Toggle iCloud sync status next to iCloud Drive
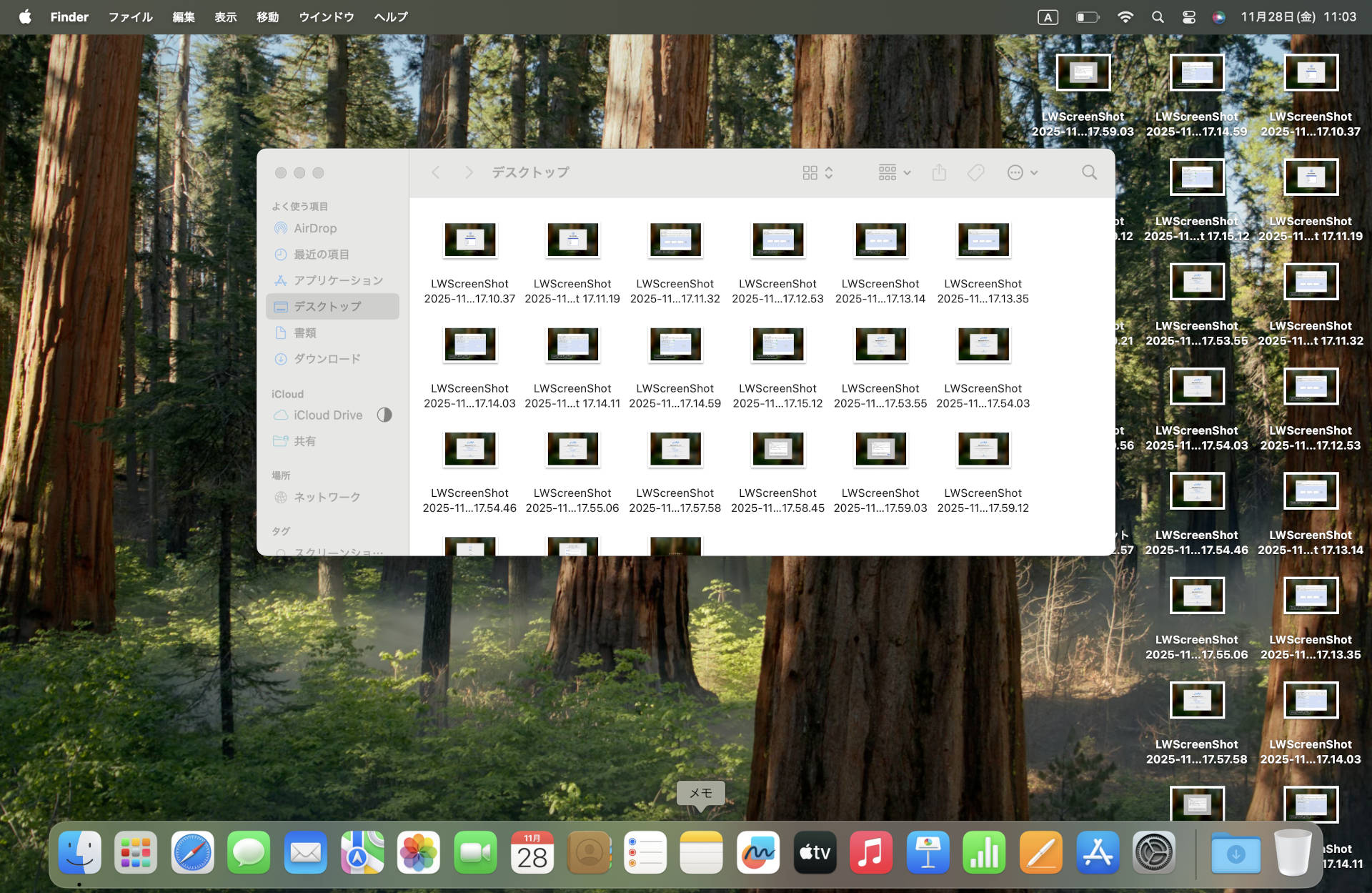Viewport: 1372px width, 893px height. click(384, 415)
